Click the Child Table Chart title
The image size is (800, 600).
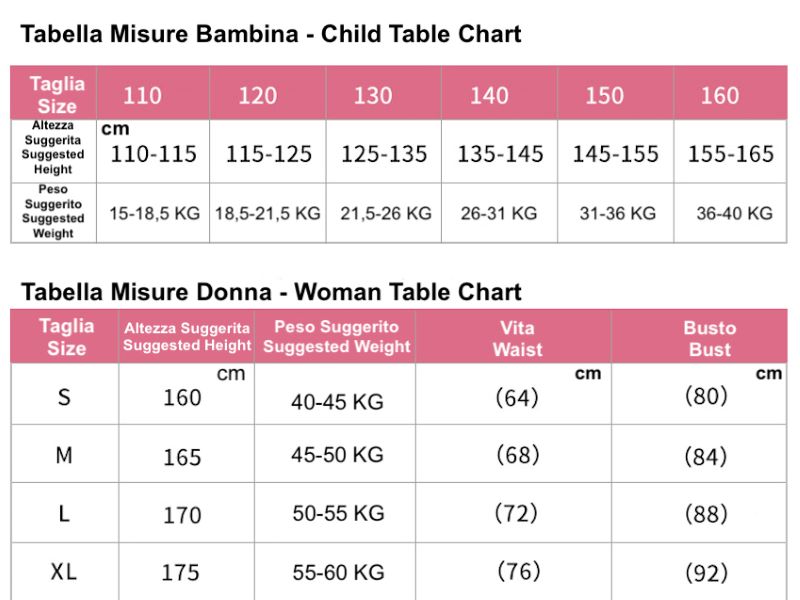click(271, 34)
